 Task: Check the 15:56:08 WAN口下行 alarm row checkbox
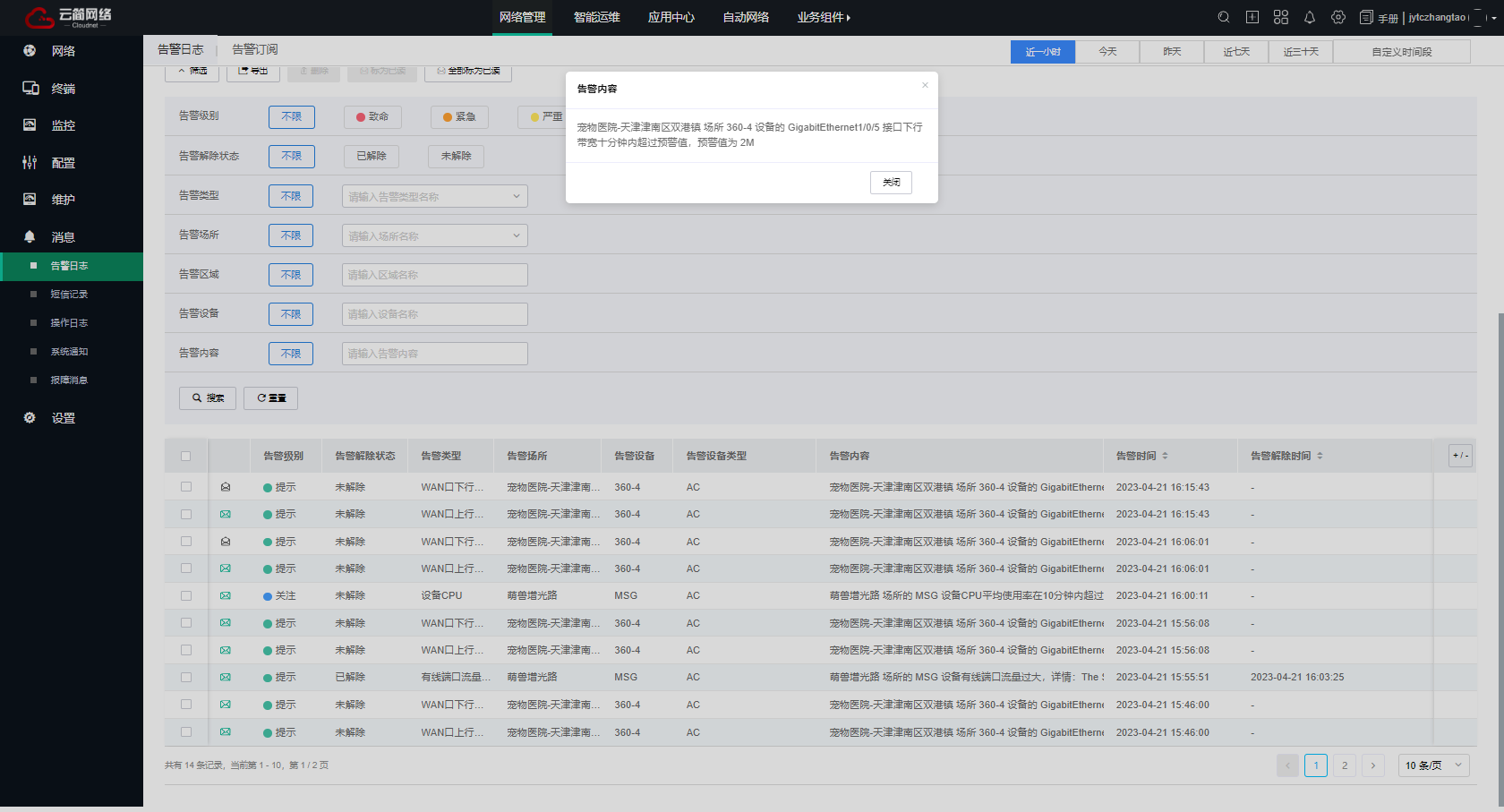coord(186,623)
